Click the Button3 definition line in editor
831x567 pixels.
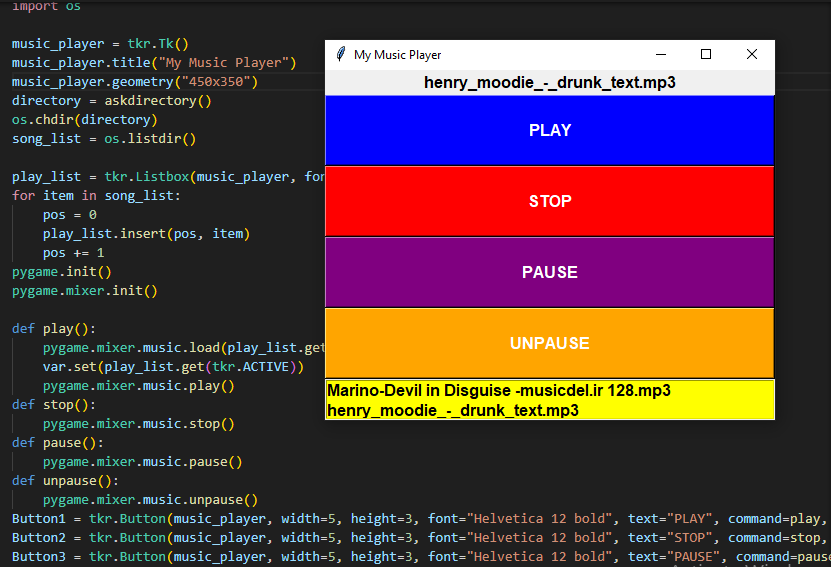(421, 557)
